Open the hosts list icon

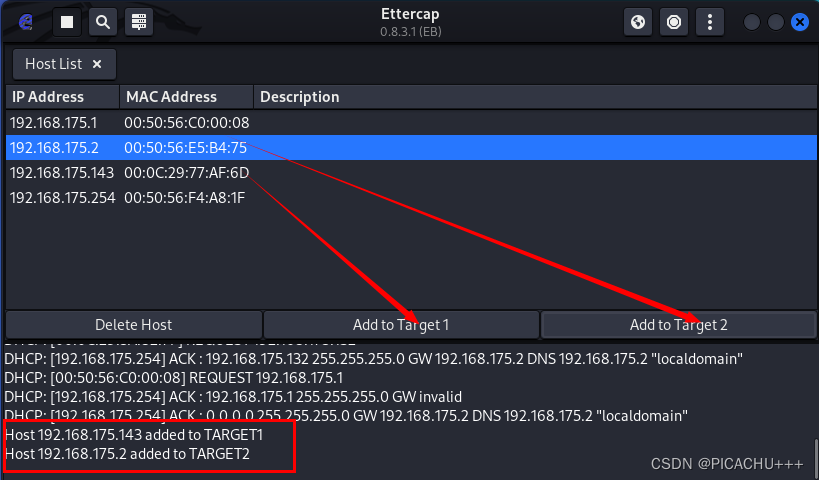tap(139, 22)
